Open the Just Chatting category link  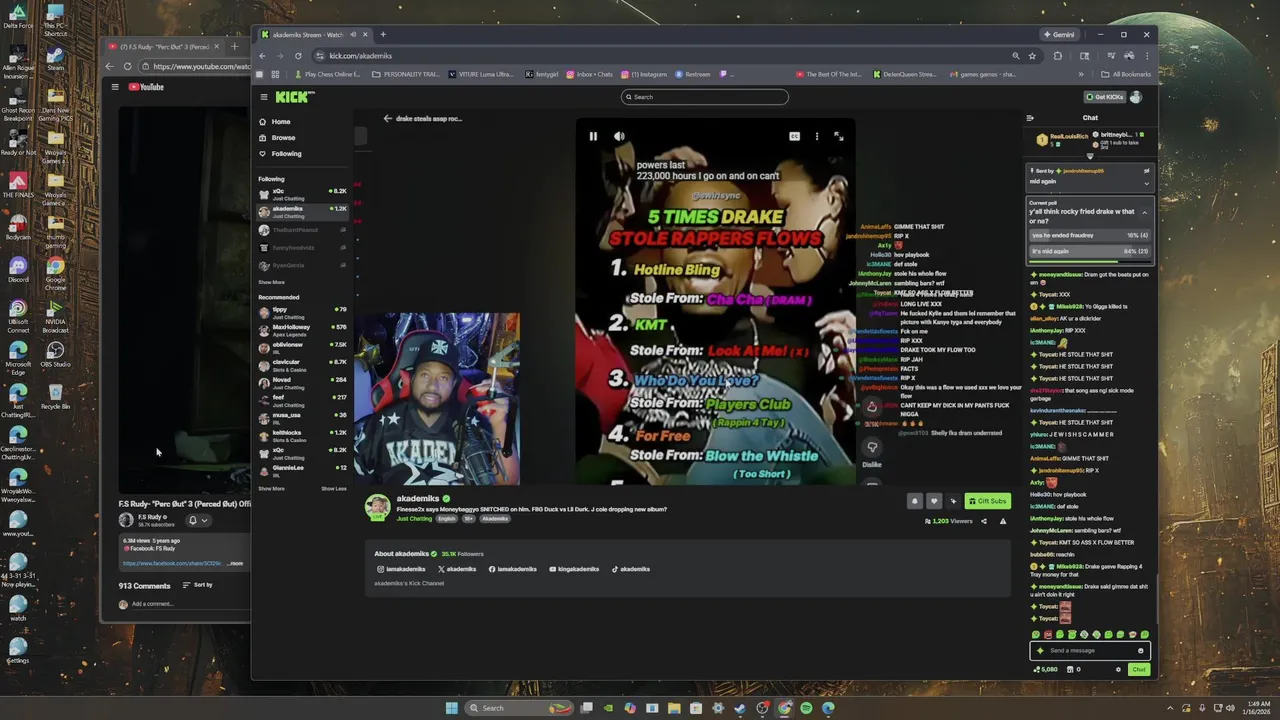[x=414, y=519]
